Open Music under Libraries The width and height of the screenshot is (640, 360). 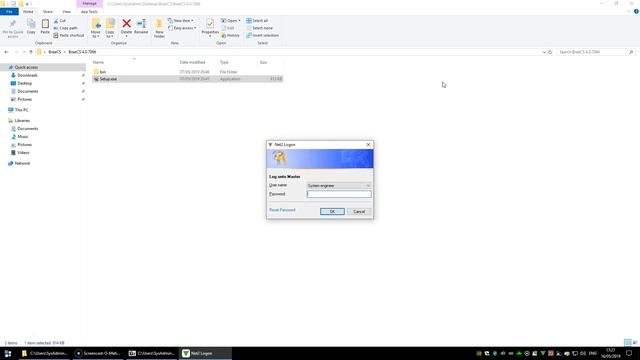pyautogui.click(x=23, y=137)
